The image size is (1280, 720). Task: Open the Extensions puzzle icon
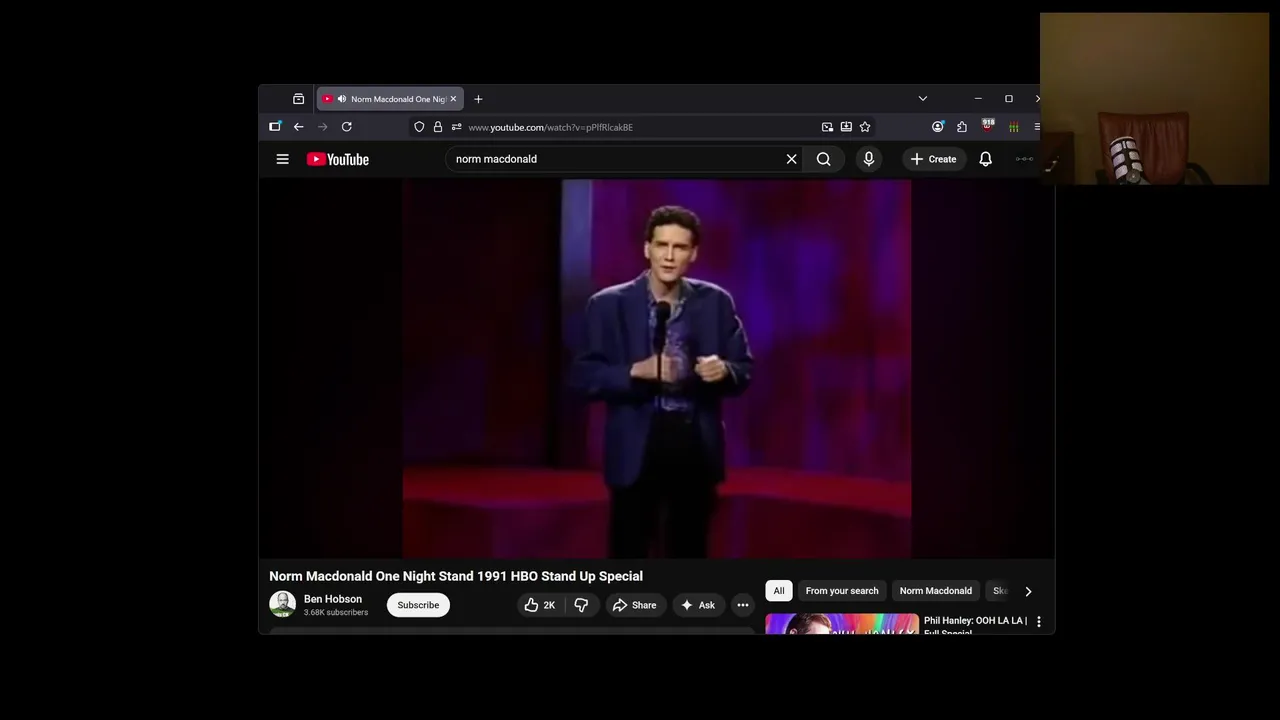[962, 127]
